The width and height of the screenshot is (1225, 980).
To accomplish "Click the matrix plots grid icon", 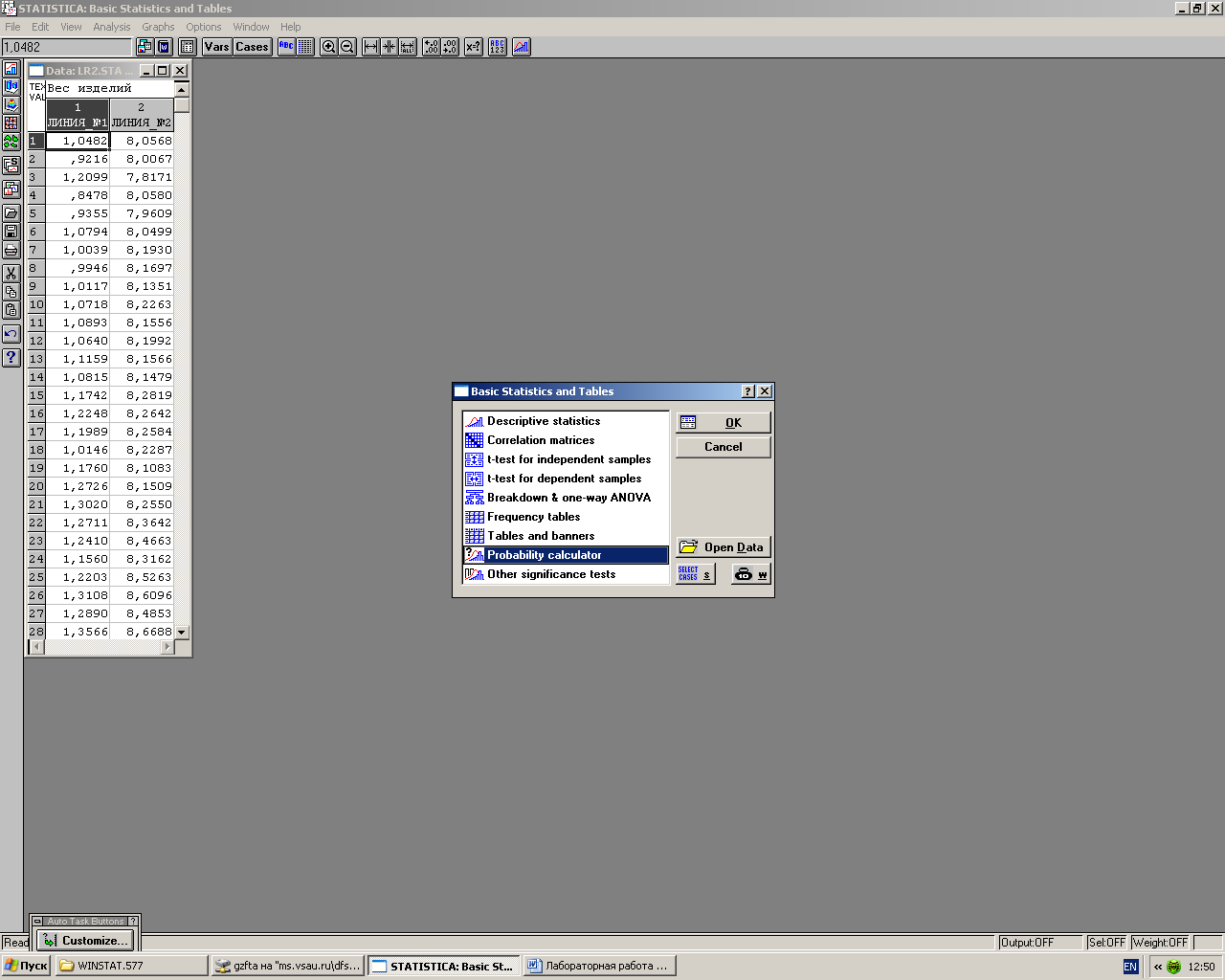I will click(x=11, y=123).
